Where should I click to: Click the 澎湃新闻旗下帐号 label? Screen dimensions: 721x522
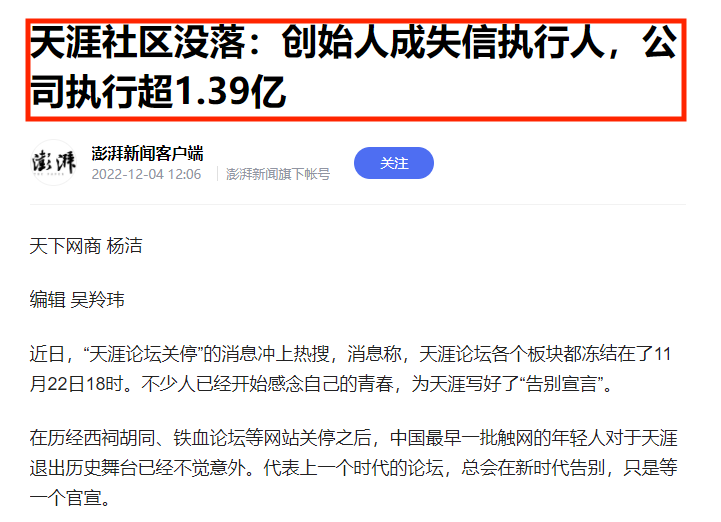pos(278,174)
